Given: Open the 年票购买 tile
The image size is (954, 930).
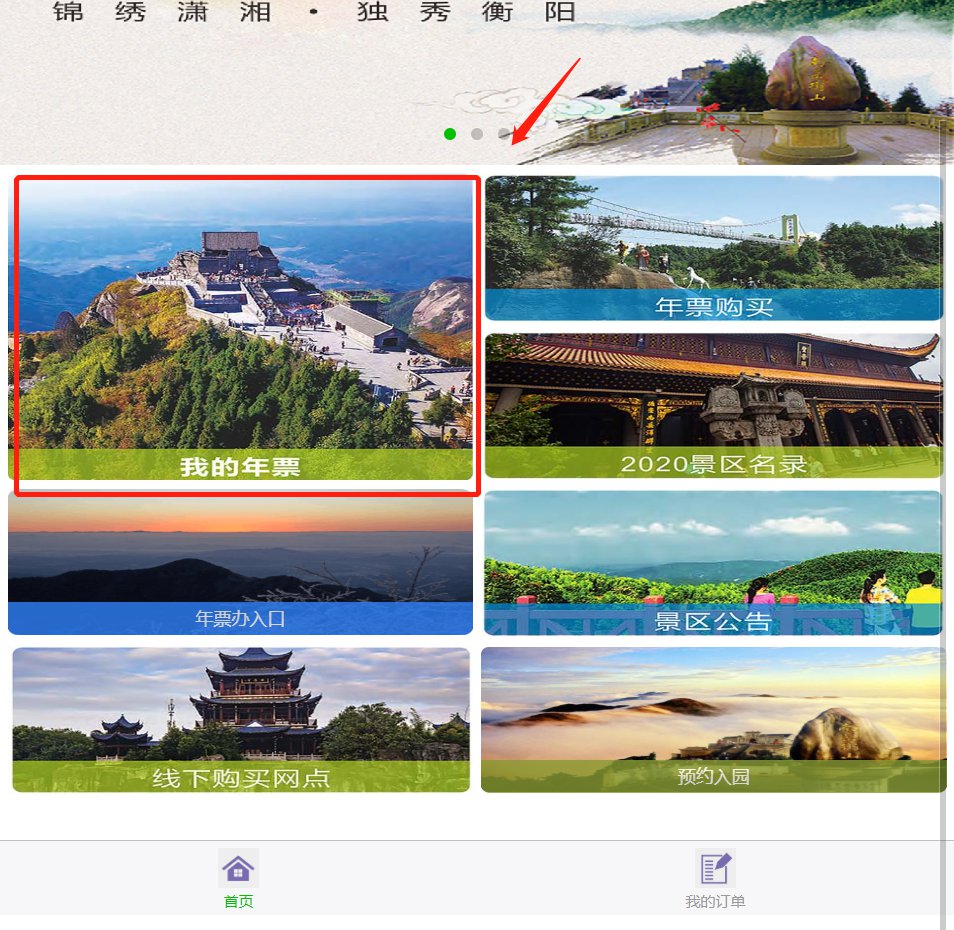Looking at the screenshot, I should tap(714, 248).
